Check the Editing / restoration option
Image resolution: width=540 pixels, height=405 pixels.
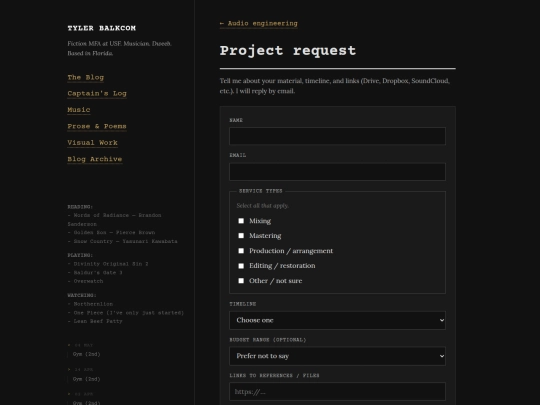pyautogui.click(x=241, y=266)
